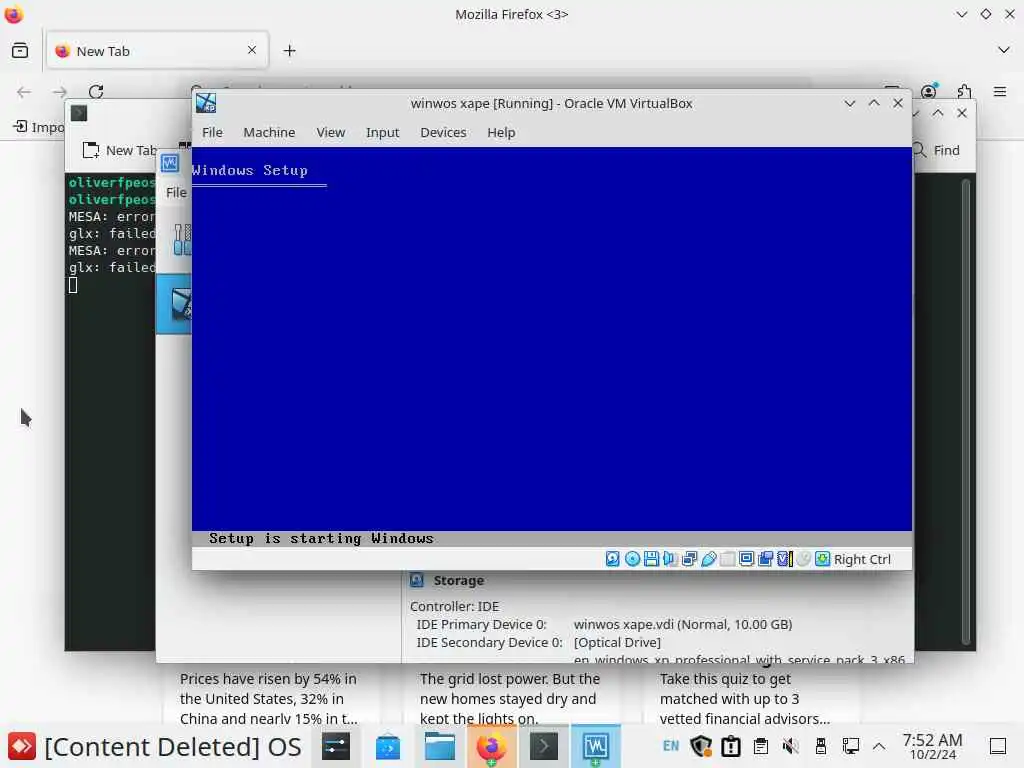Click the Import bookmarks button in Firefox
1024x768 pixels.
click(39, 127)
